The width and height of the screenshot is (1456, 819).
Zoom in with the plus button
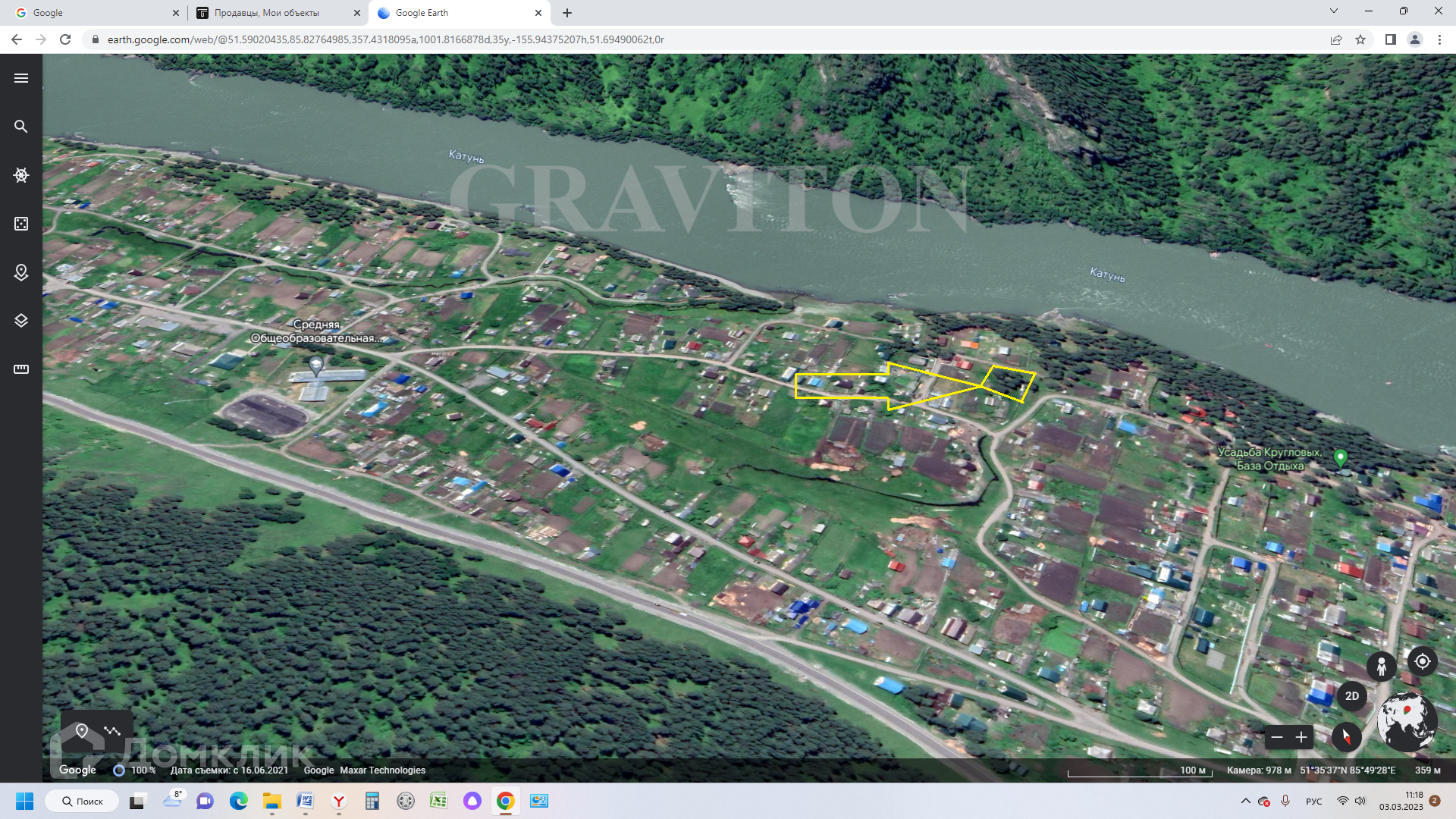pos(1301,737)
